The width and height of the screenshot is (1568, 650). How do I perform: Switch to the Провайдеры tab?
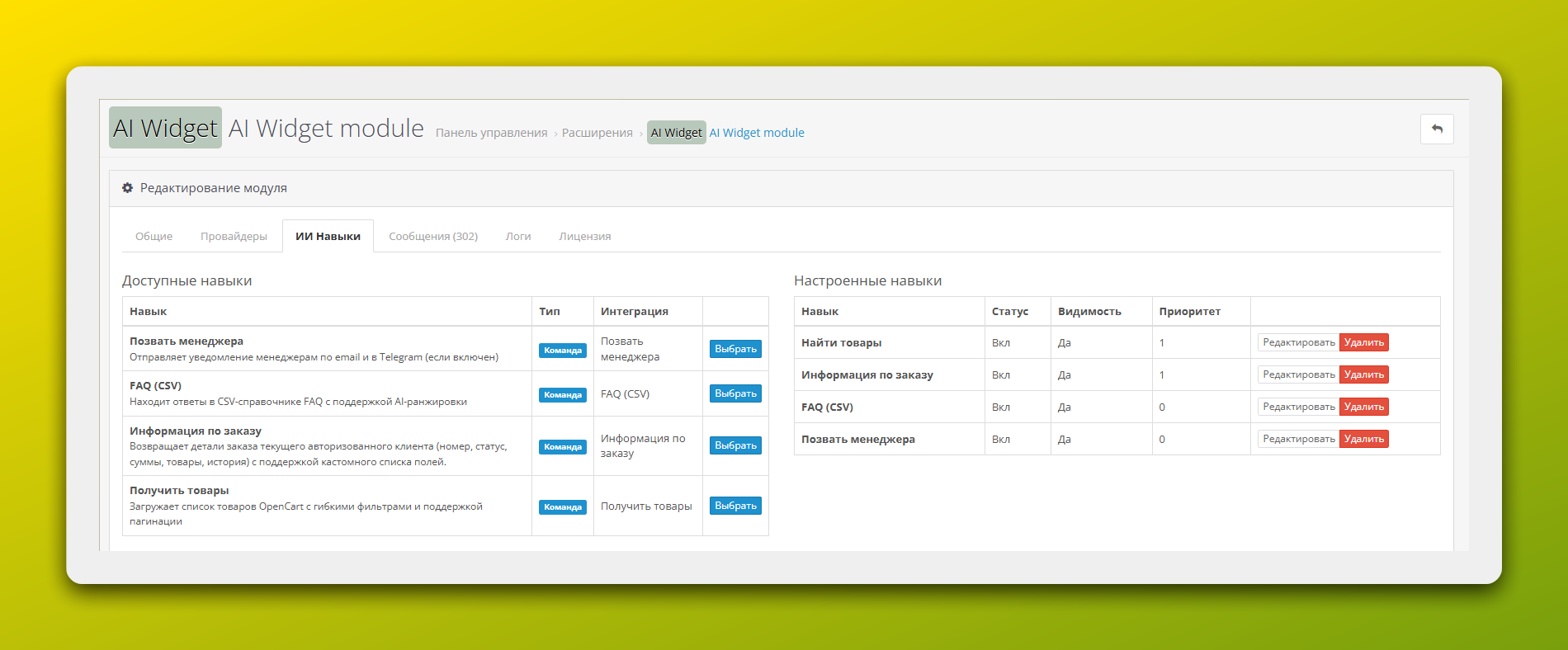tap(234, 237)
